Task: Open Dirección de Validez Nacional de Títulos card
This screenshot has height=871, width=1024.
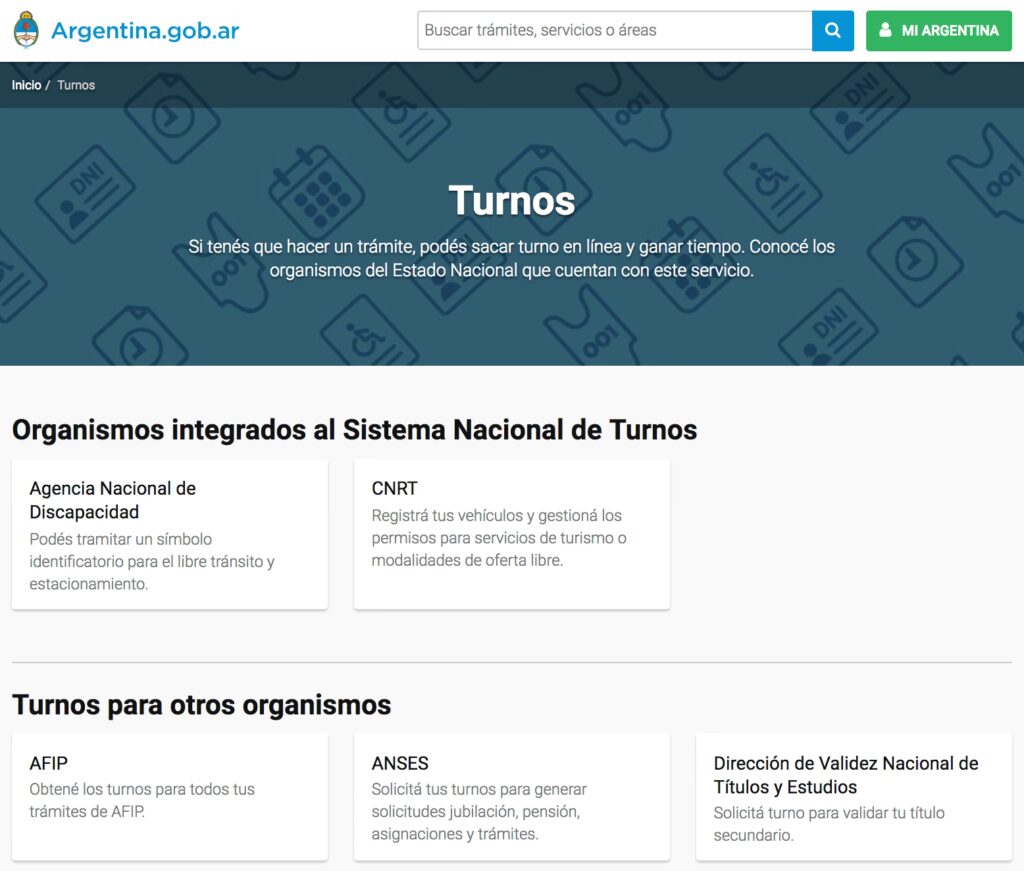Action: [853, 797]
